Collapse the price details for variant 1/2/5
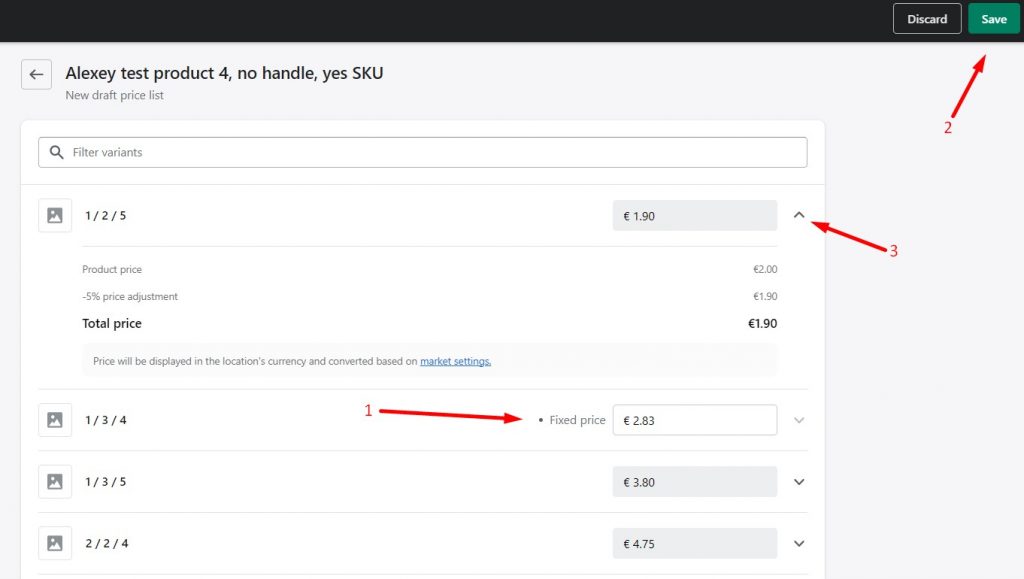 799,215
